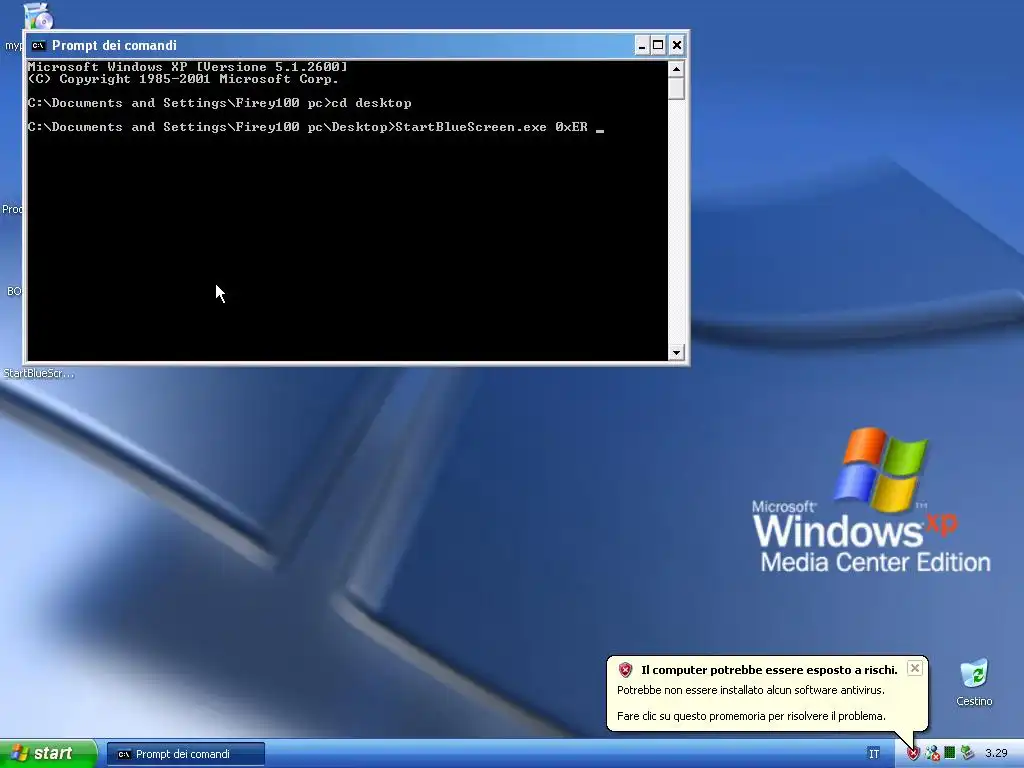
Task: Click the Prompt dei comandi taskbar button
Action: click(x=186, y=754)
